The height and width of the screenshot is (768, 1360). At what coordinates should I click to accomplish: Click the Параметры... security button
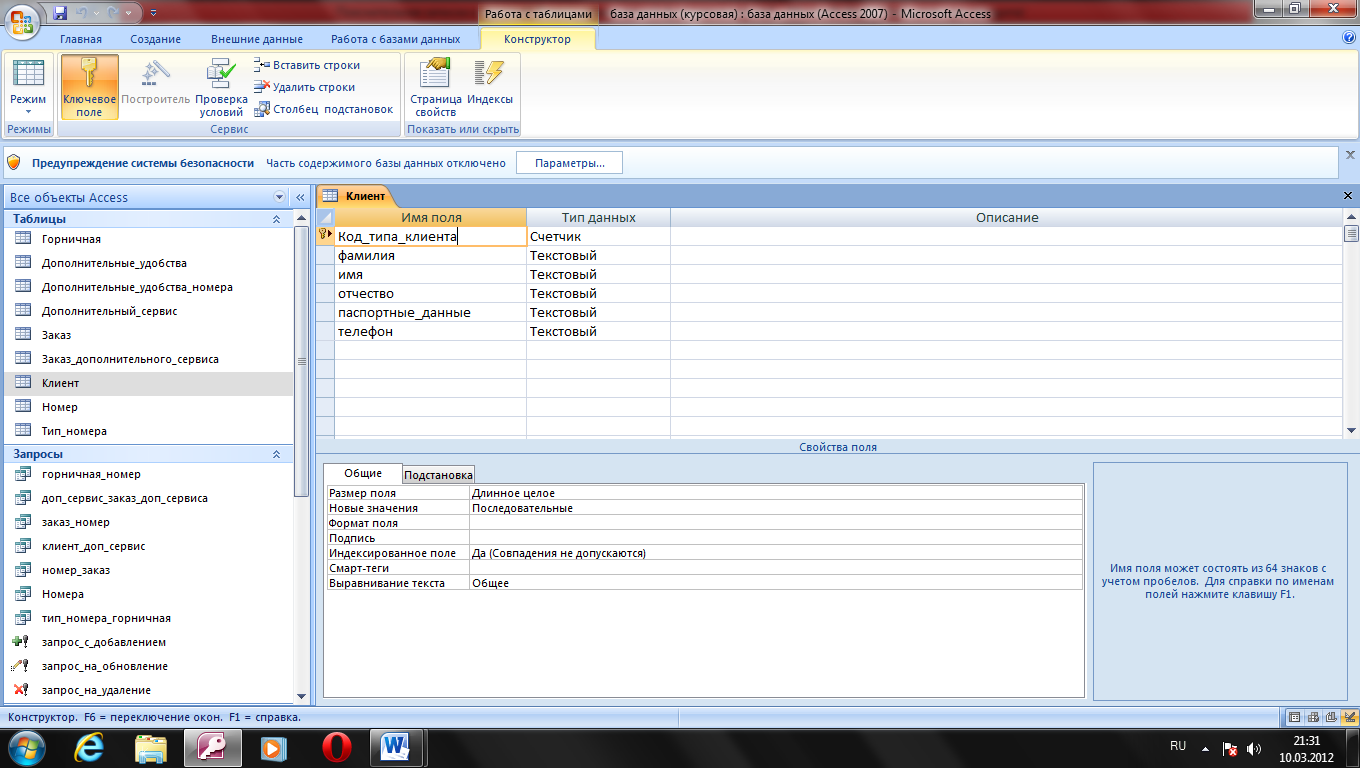(x=569, y=163)
